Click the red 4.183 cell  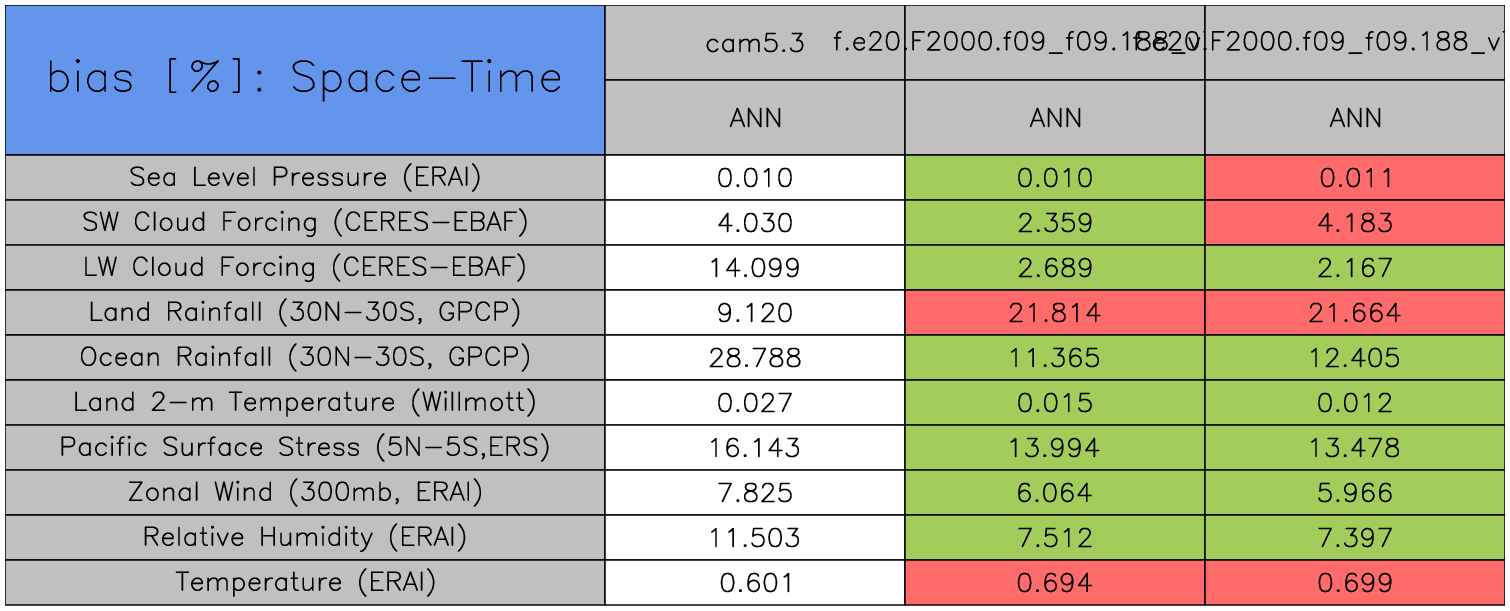[x=1355, y=223]
